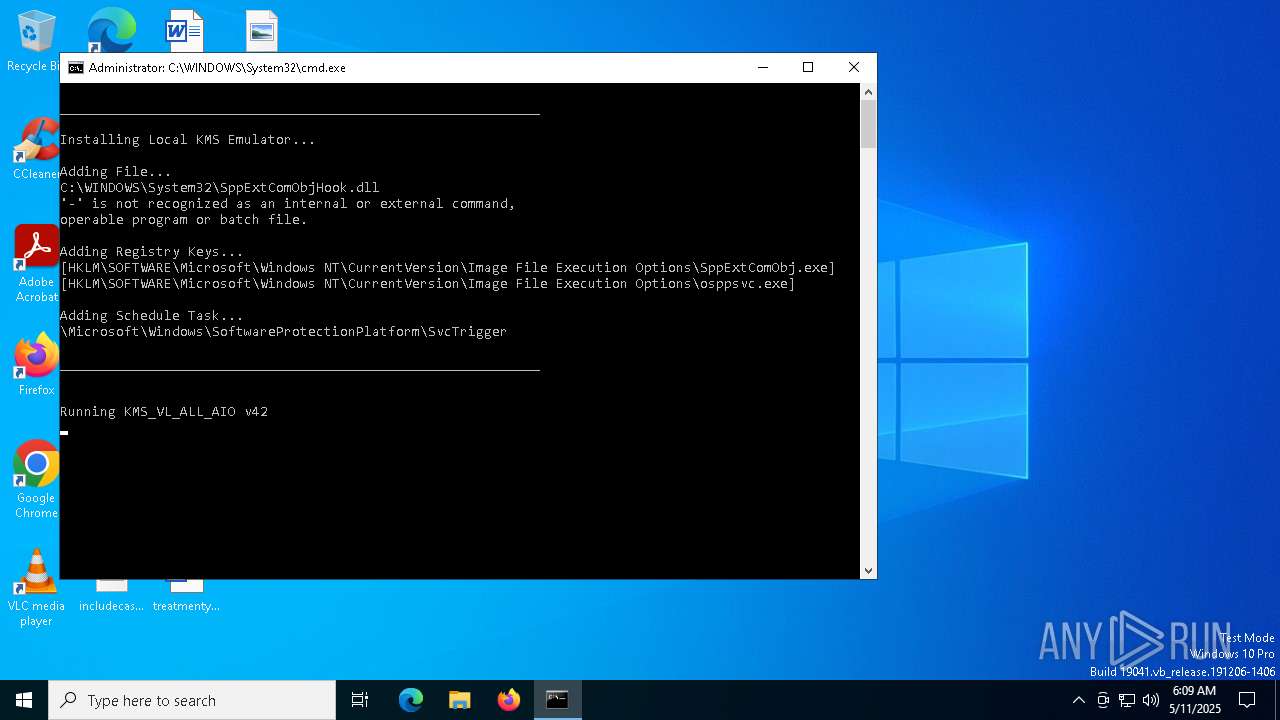This screenshot has height=720, width=1280.
Task: Open the Recycle Bin desktop icon
Action: point(36,40)
